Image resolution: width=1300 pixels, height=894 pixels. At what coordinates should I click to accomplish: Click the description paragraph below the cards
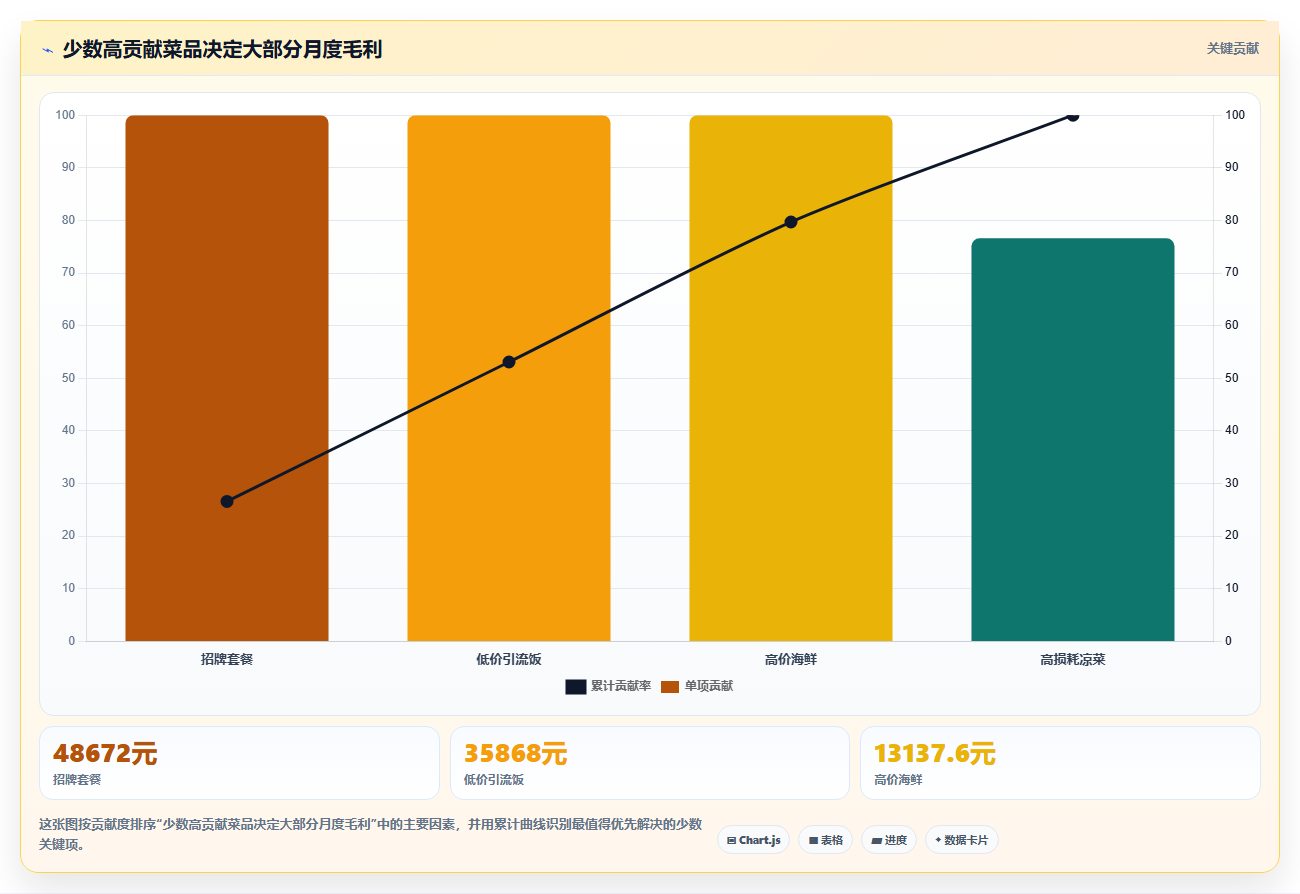click(371, 834)
